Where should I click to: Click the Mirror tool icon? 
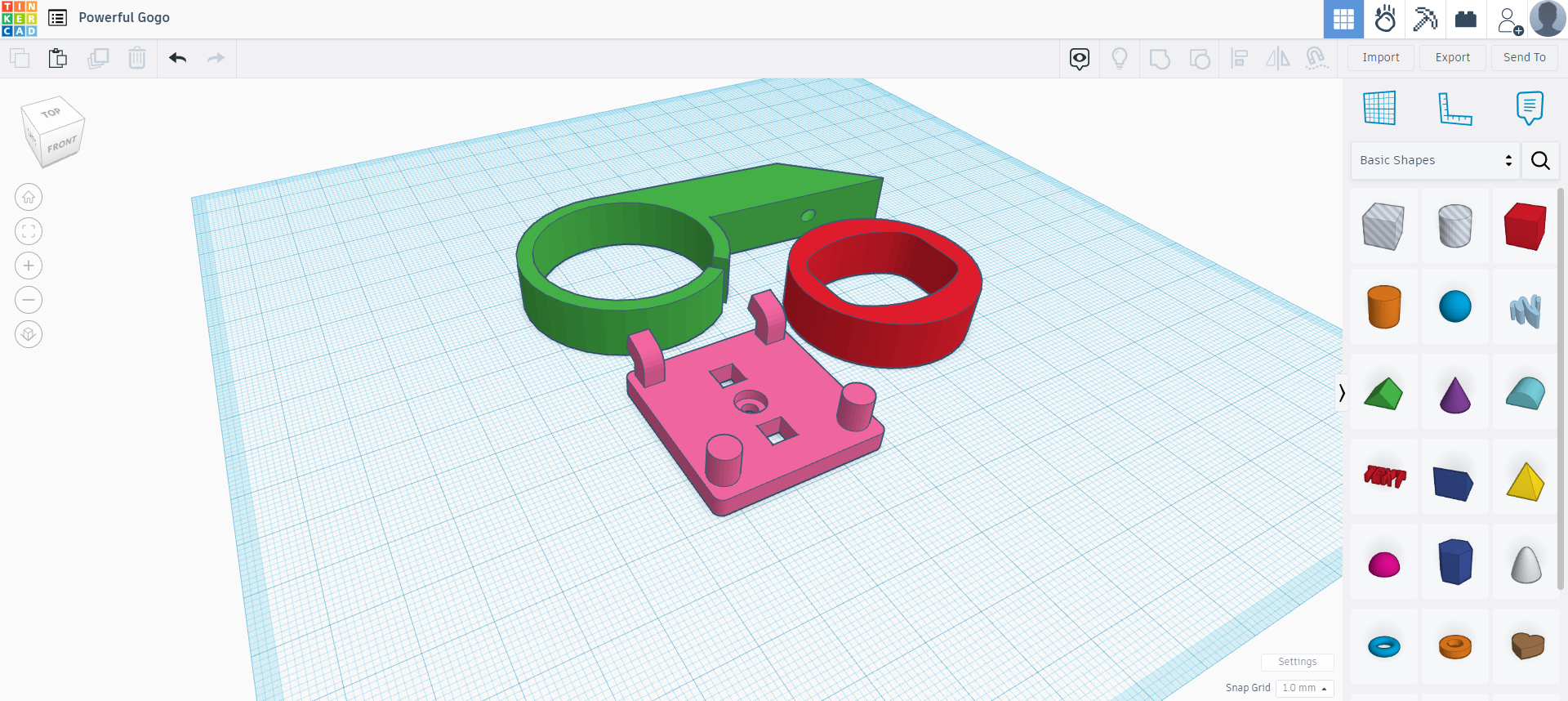(1278, 58)
